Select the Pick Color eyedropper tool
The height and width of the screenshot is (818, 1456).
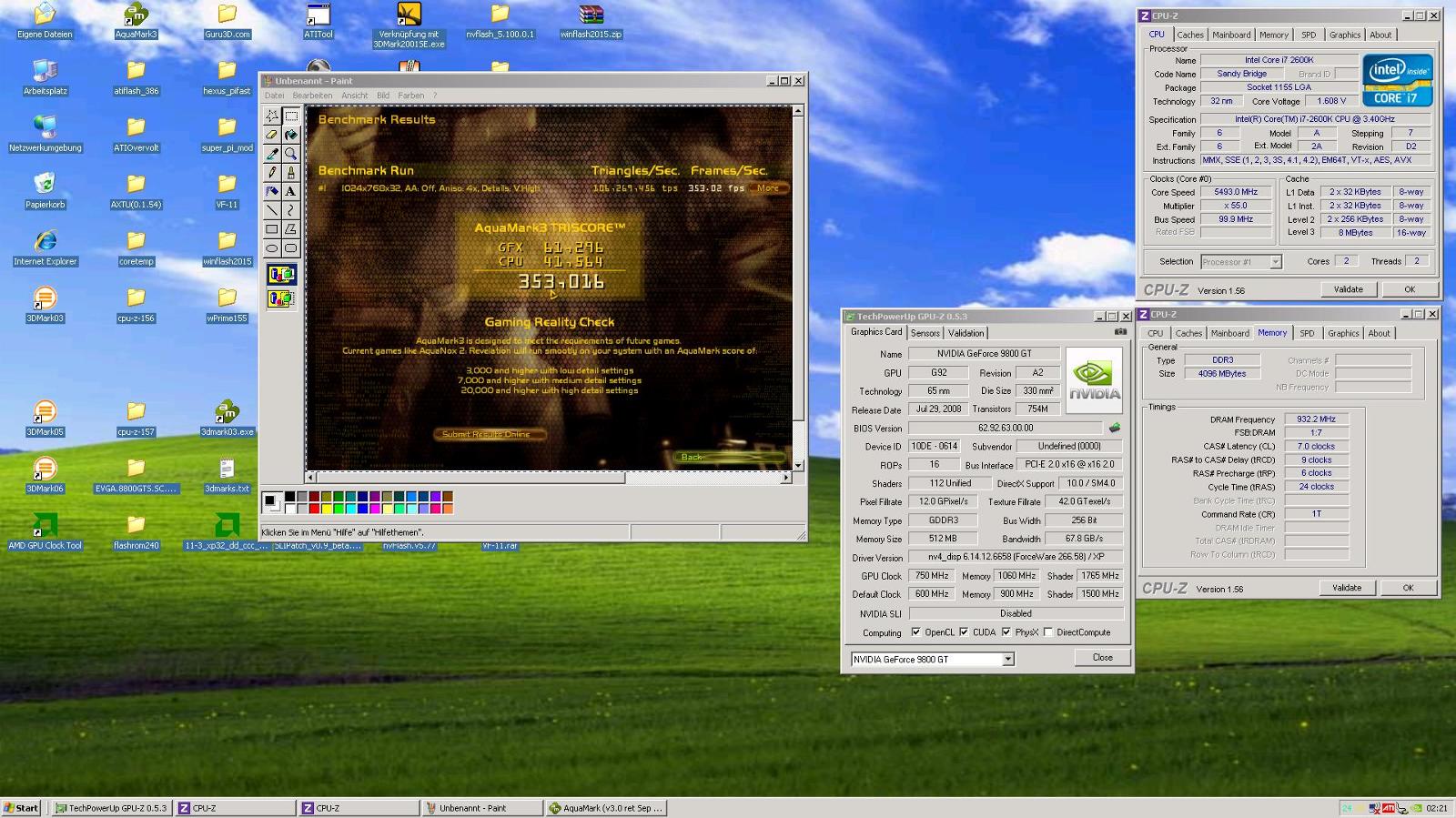coord(271,154)
